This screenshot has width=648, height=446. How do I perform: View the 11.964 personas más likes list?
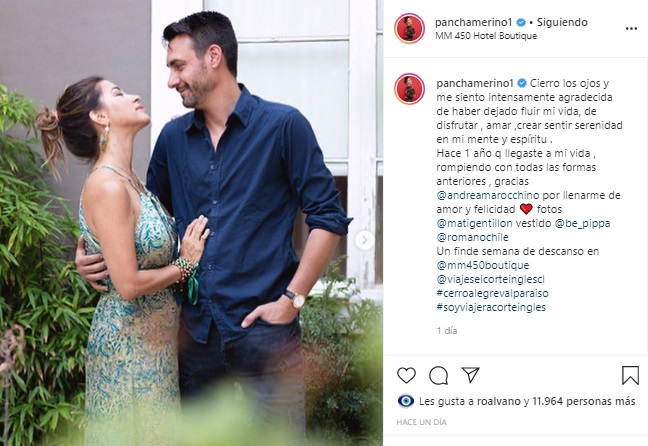click(584, 401)
